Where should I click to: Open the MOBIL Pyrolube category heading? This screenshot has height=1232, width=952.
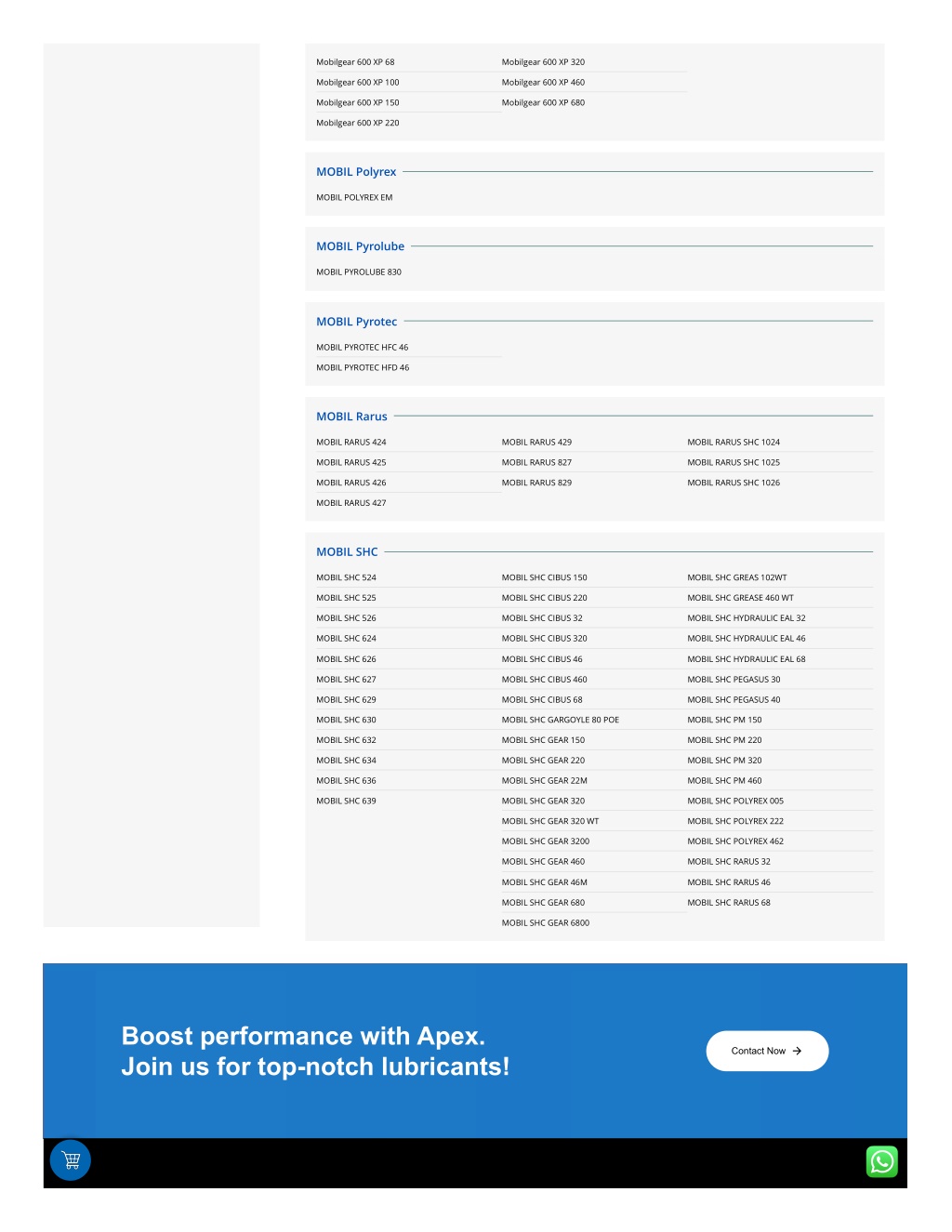pos(360,246)
